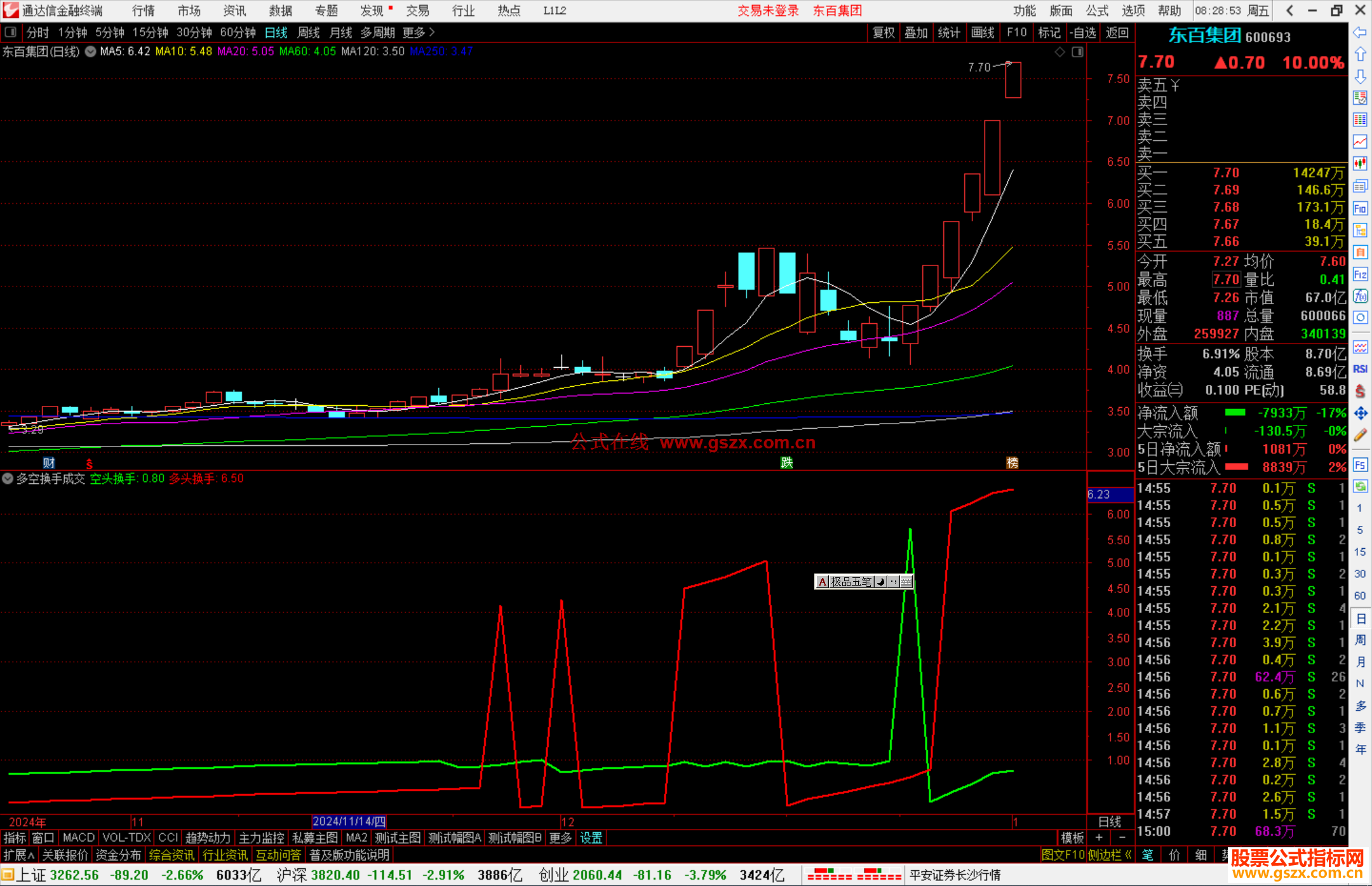Click the F10 company info sidebar icon
The width and height of the screenshot is (1372, 886).
coord(1360,208)
